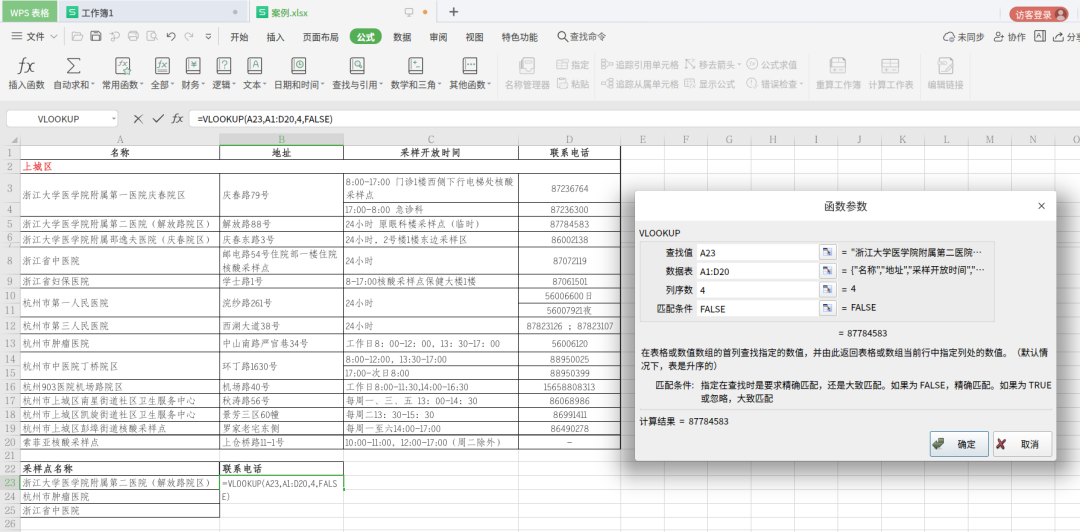Close the 函数参数 dialog
1080x532 pixels.
(x=1041, y=206)
